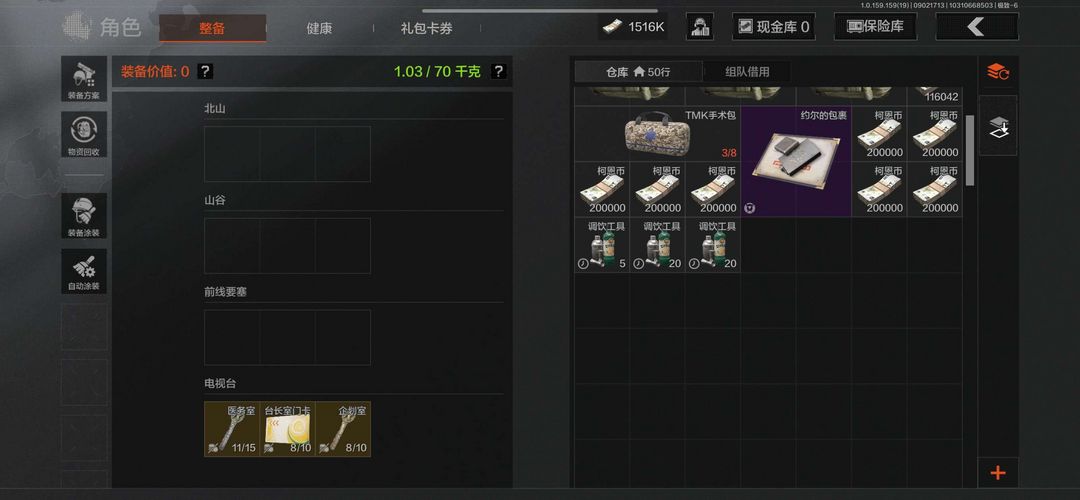Switch to the 健康 tab
The height and width of the screenshot is (500, 1080).
coord(319,28)
